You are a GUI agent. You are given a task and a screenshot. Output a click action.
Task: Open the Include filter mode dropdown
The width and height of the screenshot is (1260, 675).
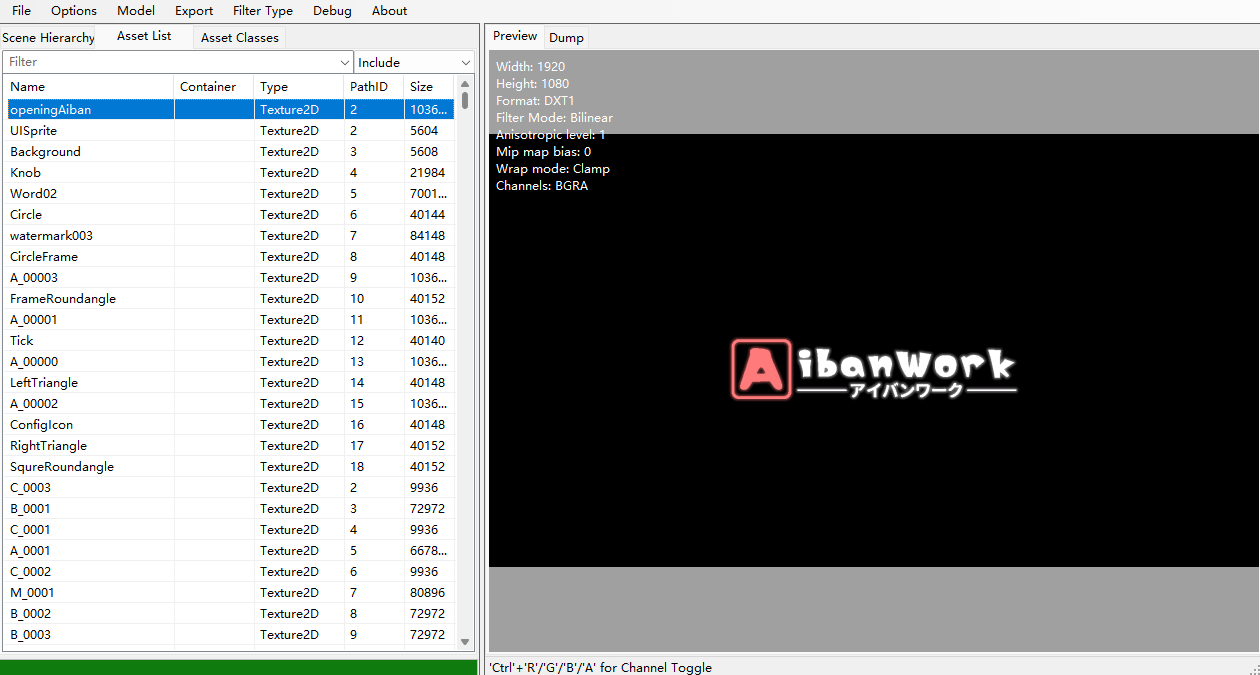pos(414,62)
